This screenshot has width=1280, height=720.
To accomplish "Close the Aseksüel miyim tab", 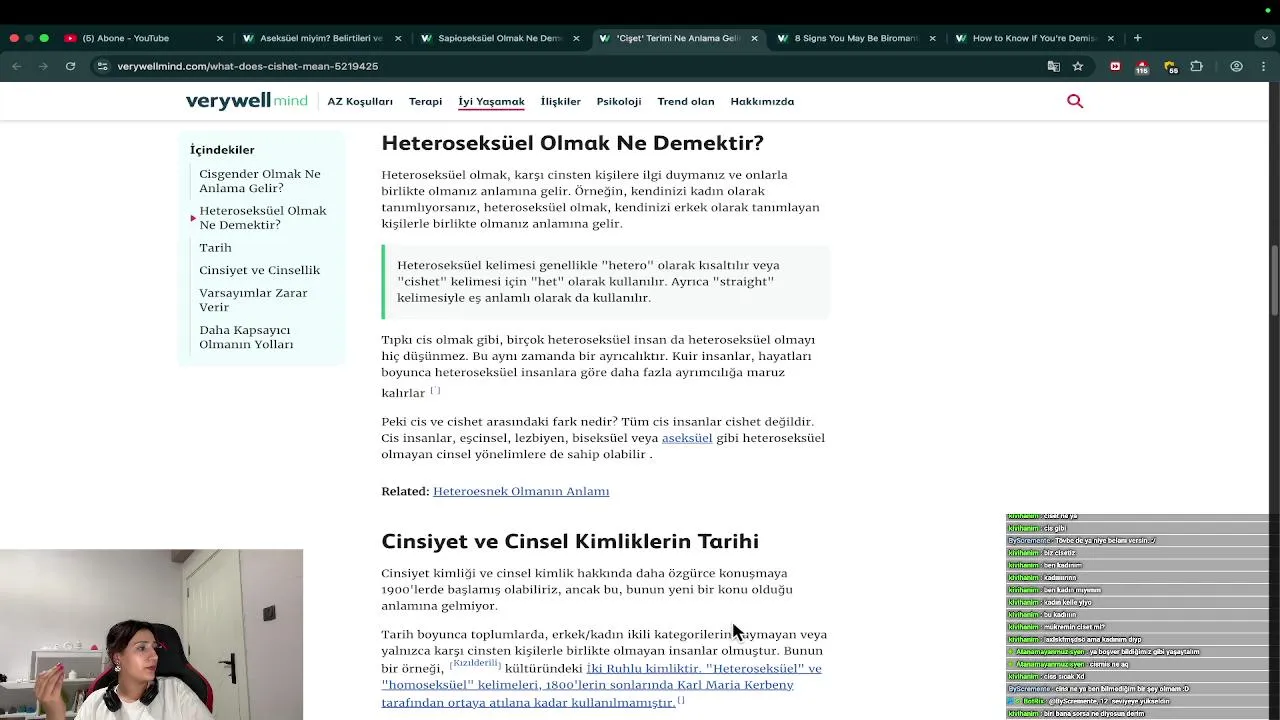I will [398, 38].
